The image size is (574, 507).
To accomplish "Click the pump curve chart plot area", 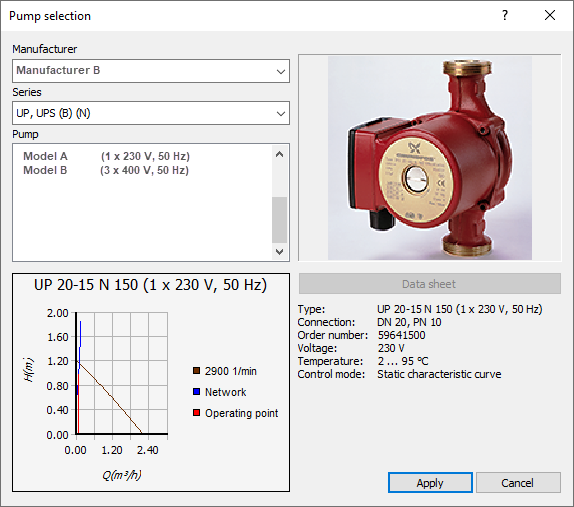I will pyautogui.click(x=122, y=373).
